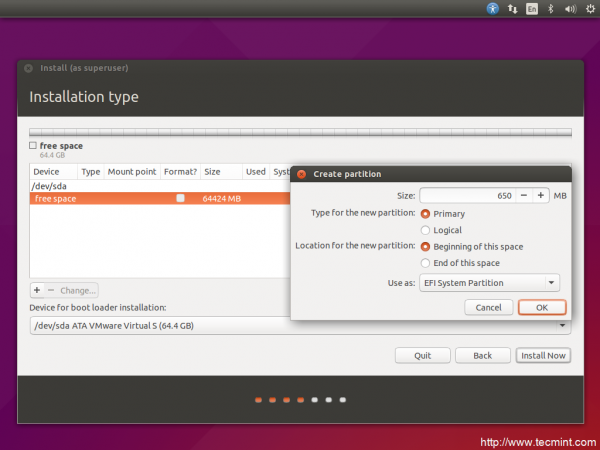This screenshot has height=450, width=600.
Task: Click OK to create the partition
Action: [x=541, y=308]
